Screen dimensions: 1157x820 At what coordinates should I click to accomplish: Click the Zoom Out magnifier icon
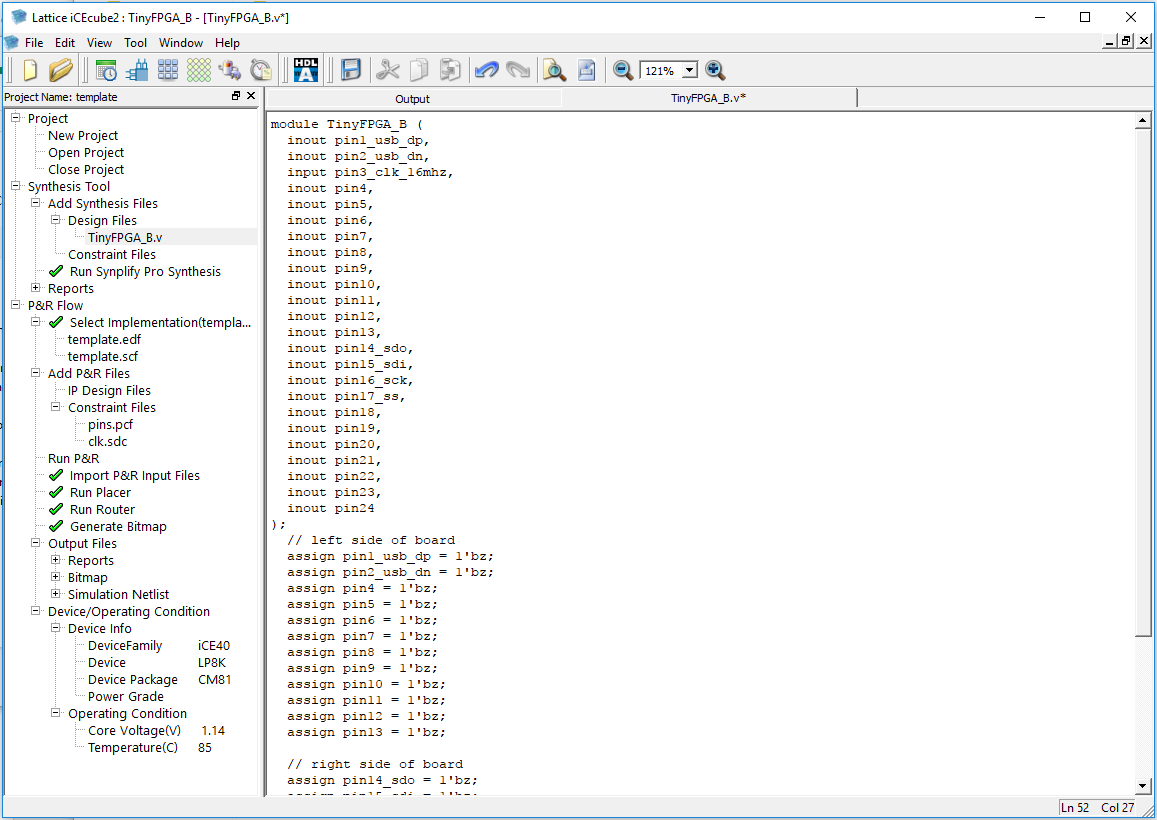click(623, 70)
